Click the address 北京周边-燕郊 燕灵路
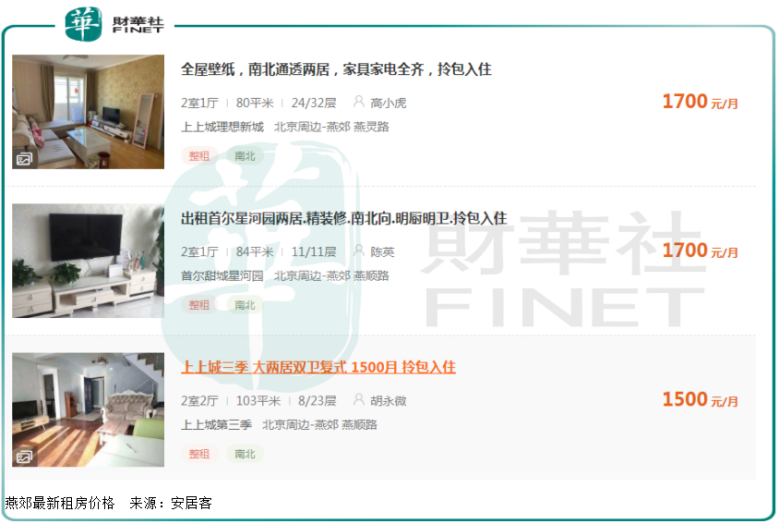The image size is (778, 530). pos(331,127)
